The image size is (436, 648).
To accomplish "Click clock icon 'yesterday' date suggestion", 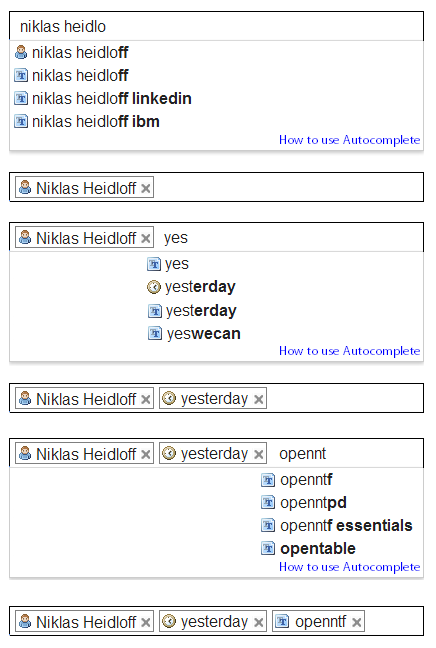I will pos(191,286).
